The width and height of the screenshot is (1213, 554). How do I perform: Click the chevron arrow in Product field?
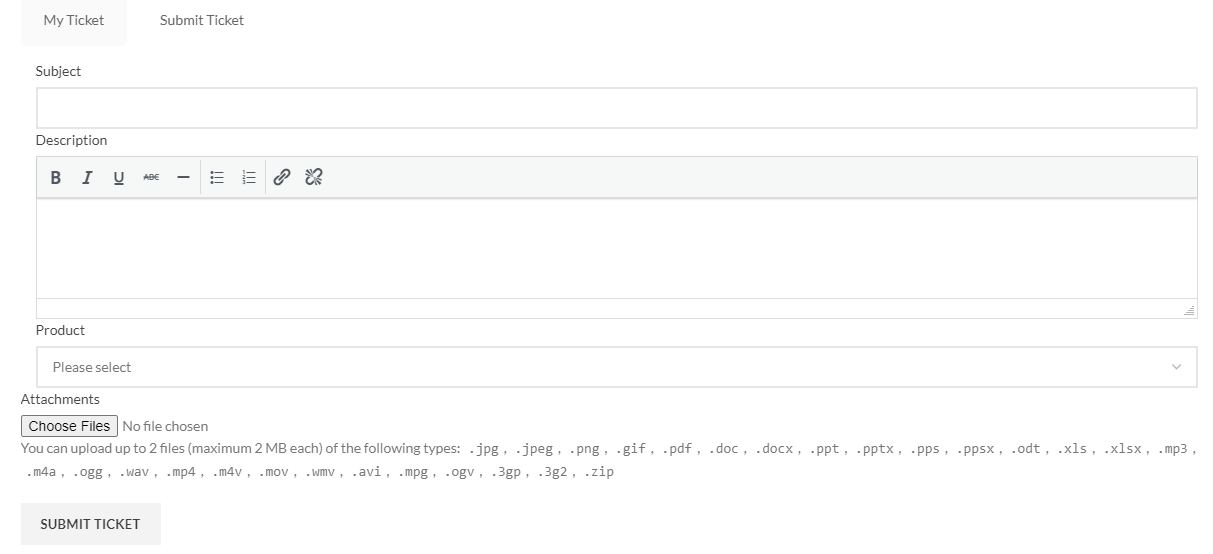1176,367
